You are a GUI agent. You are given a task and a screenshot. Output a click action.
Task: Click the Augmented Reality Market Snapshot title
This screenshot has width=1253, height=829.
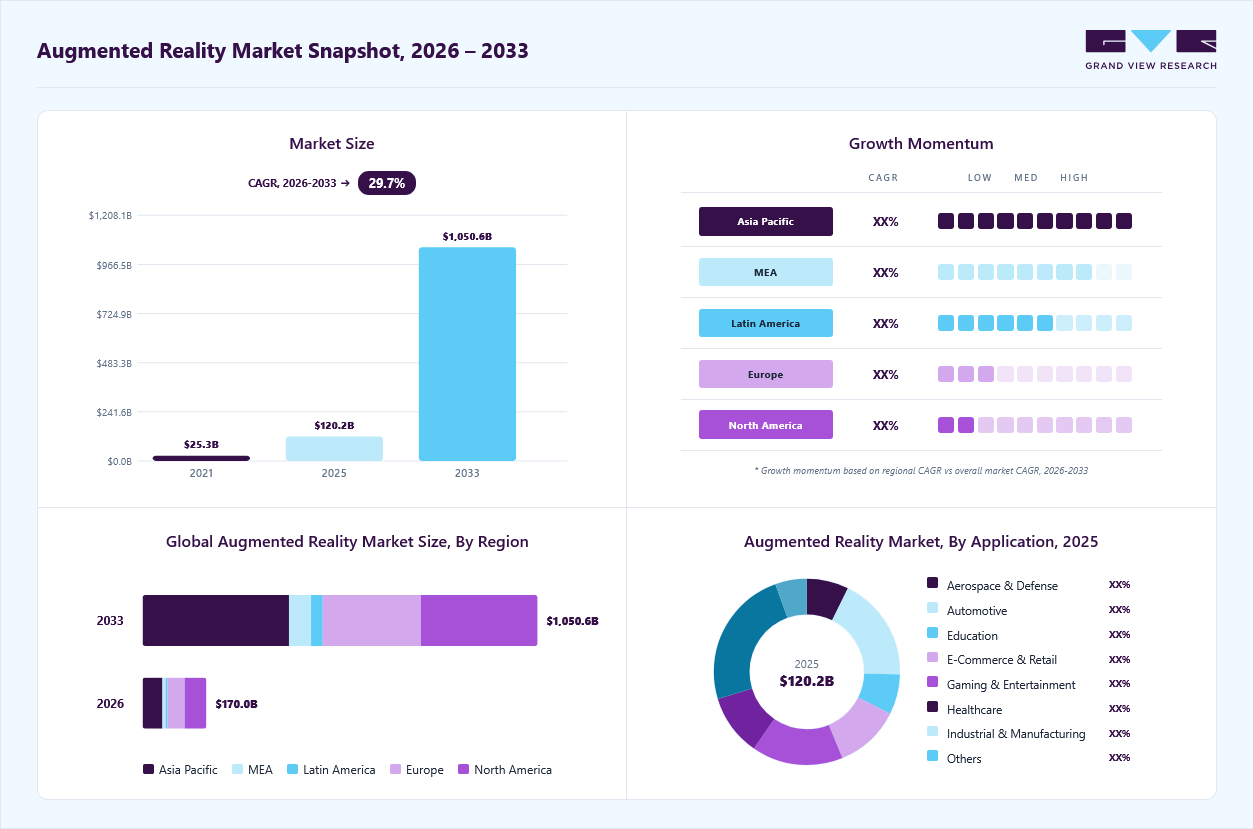point(282,50)
